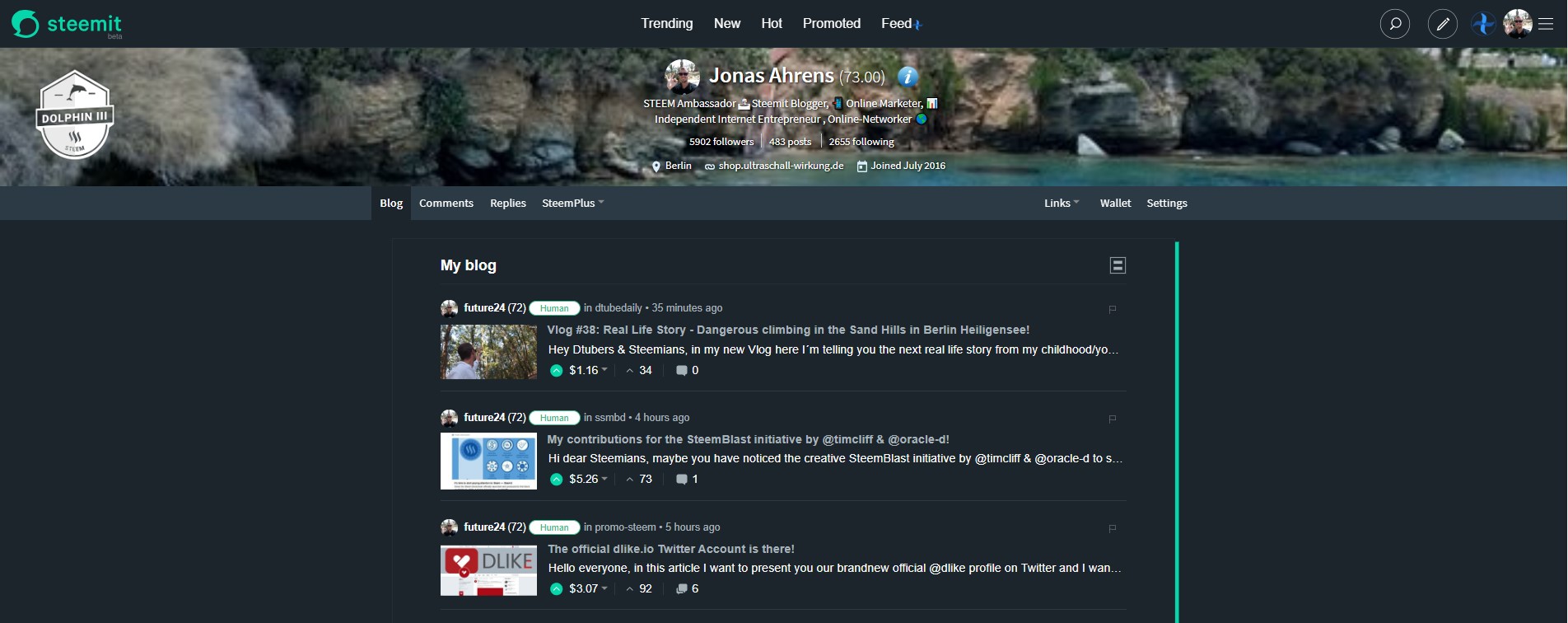Click Jonas Ahrens profile picture in banner
1568x623 pixels.
click(682, 76)
